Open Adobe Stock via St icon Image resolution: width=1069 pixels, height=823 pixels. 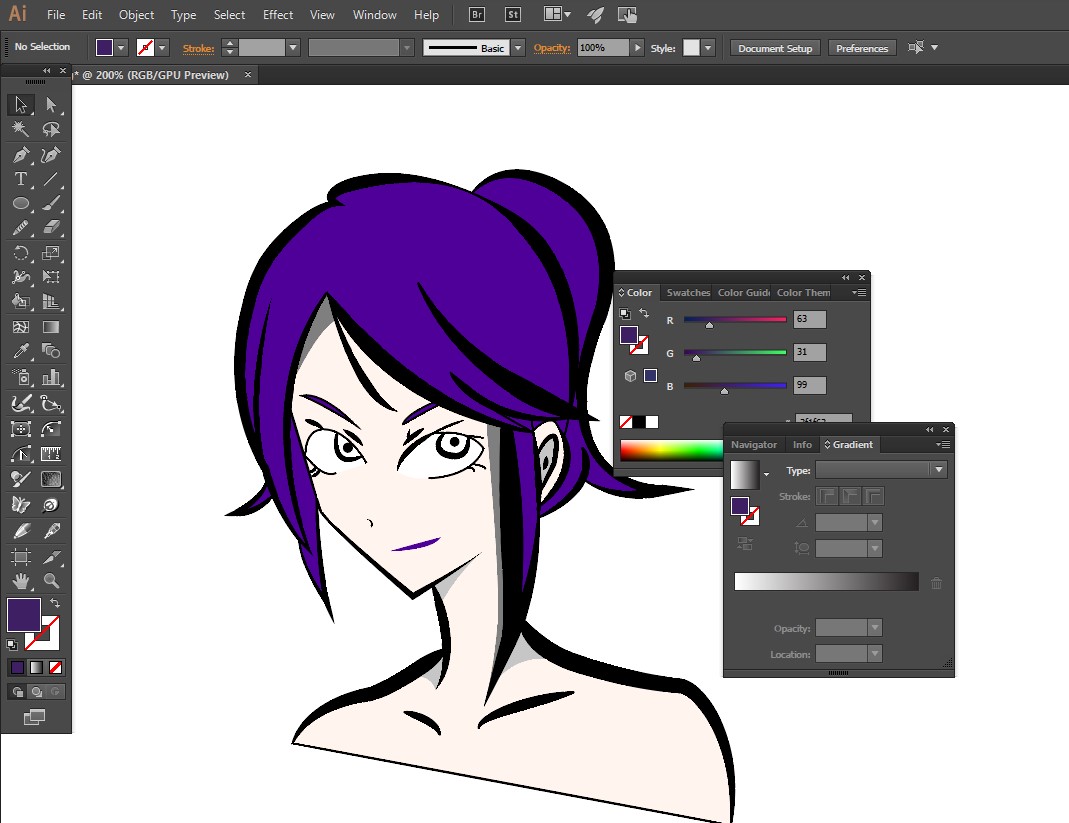513,14
